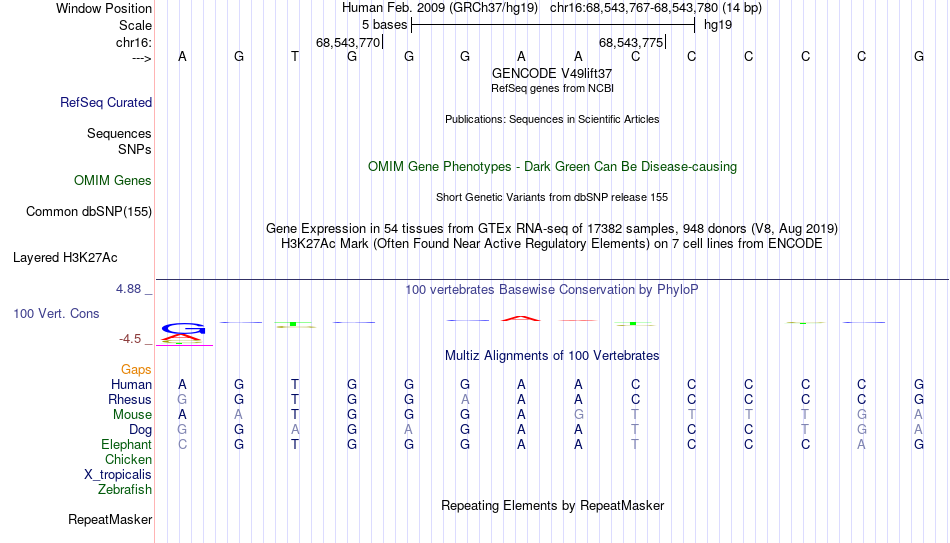Click Repeating Elements by RepeatMasker title
Screen dimensions: 950x543
pos(552,505)
